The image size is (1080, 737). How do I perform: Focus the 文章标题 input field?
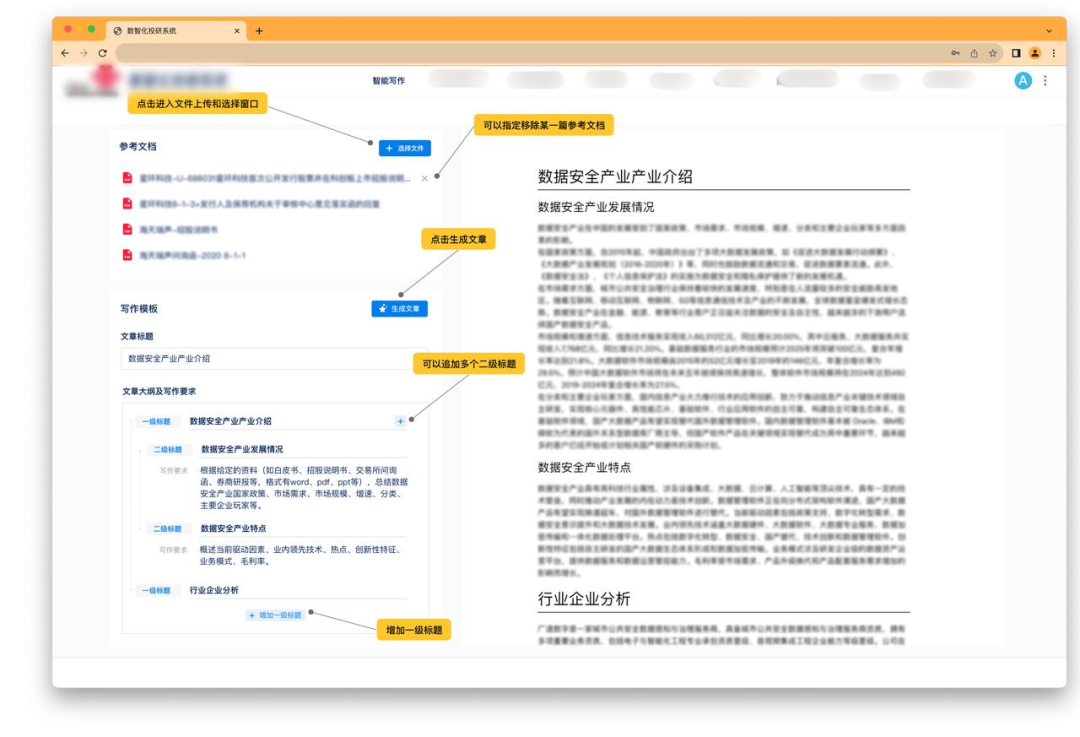pos(274,358)
